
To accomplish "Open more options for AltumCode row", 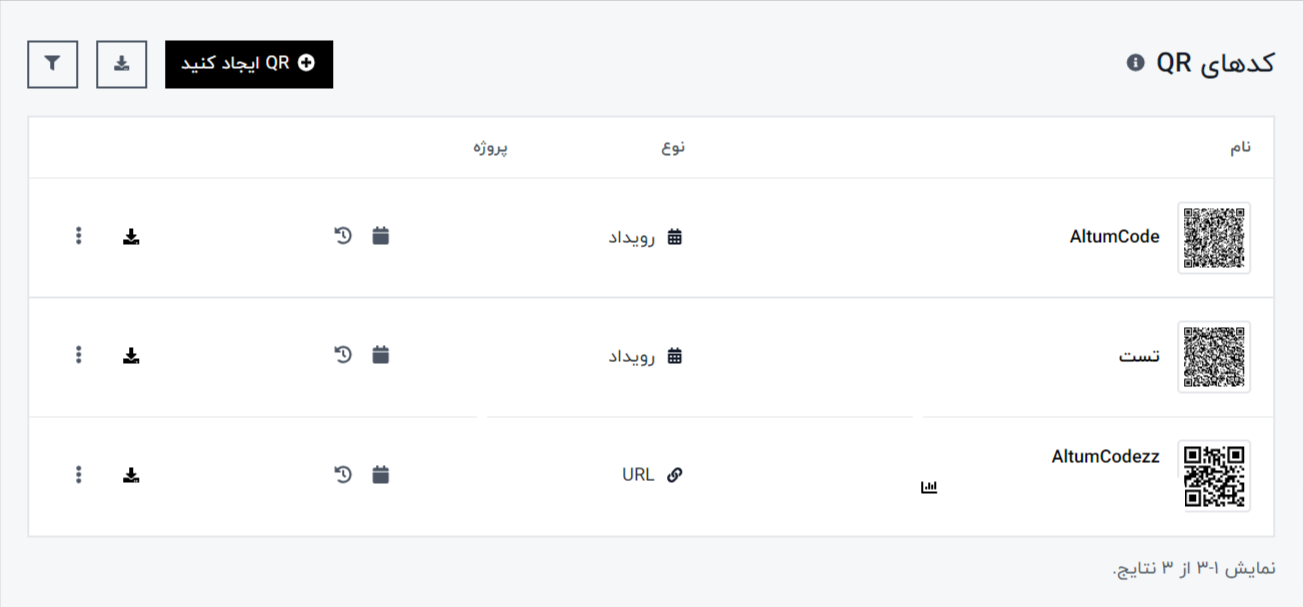I will 79,237.
